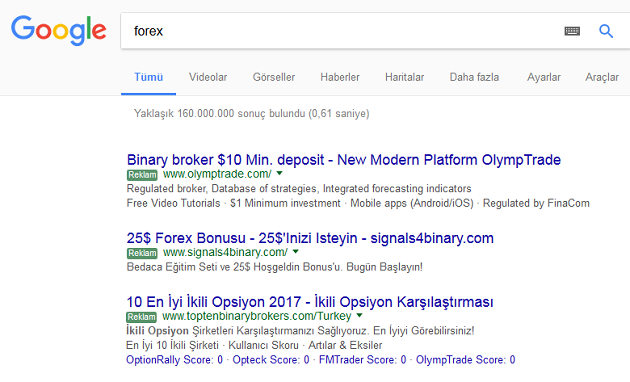Click the İkili Opsiyon Şirketleri Karşılaştırmanızı description
The image size is (630, 382).
300,331
